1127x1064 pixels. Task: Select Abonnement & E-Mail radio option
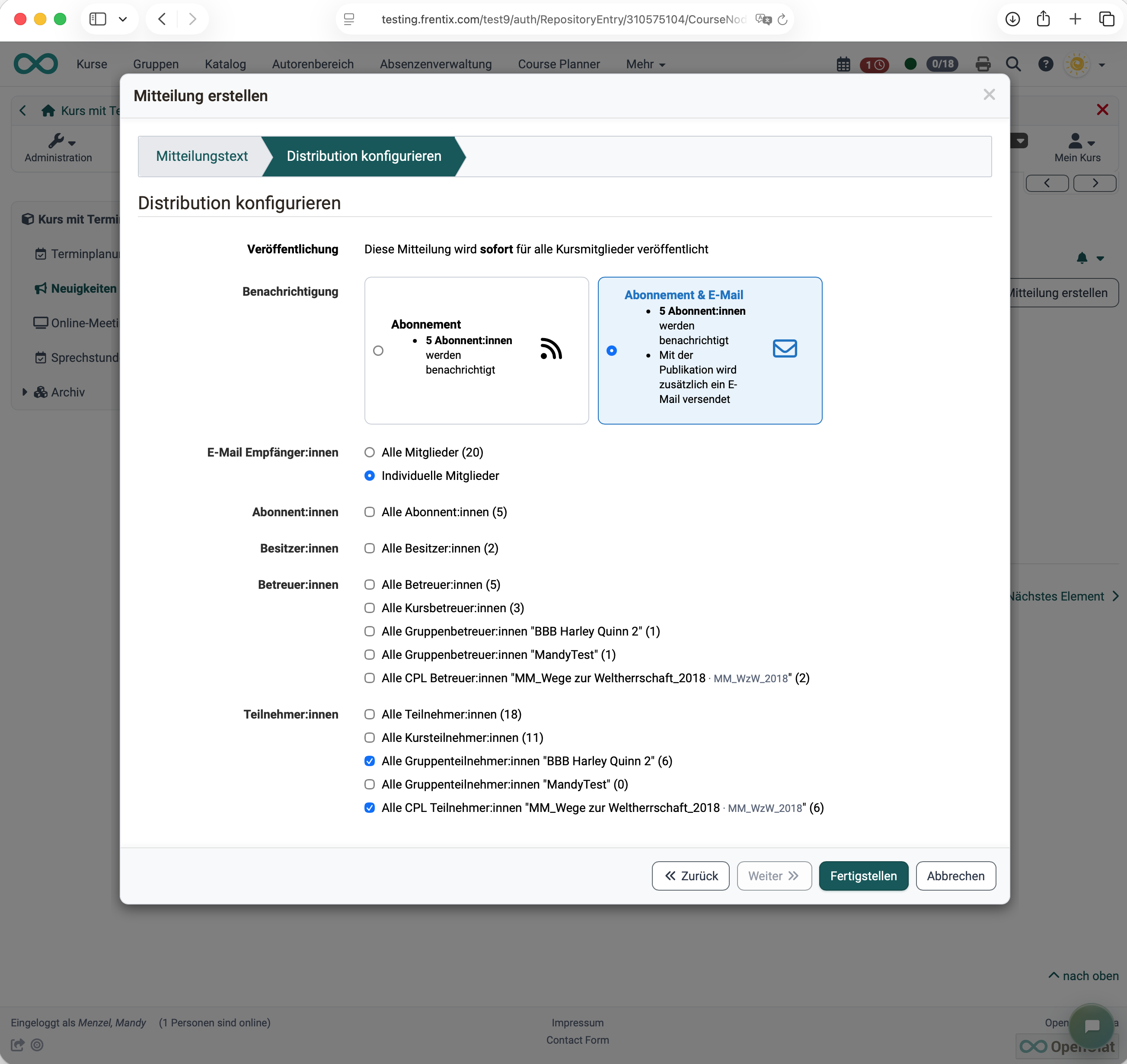611,351
